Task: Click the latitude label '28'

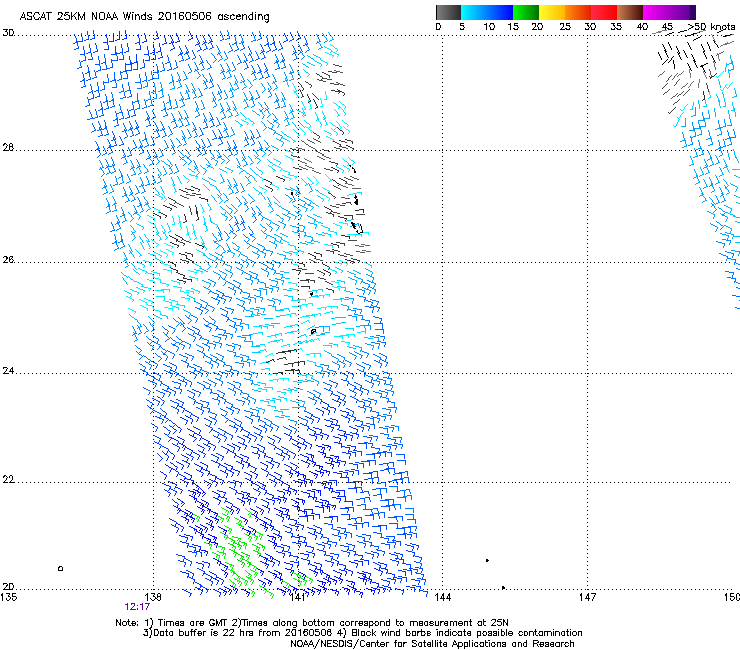Action: tap(8, 148)
